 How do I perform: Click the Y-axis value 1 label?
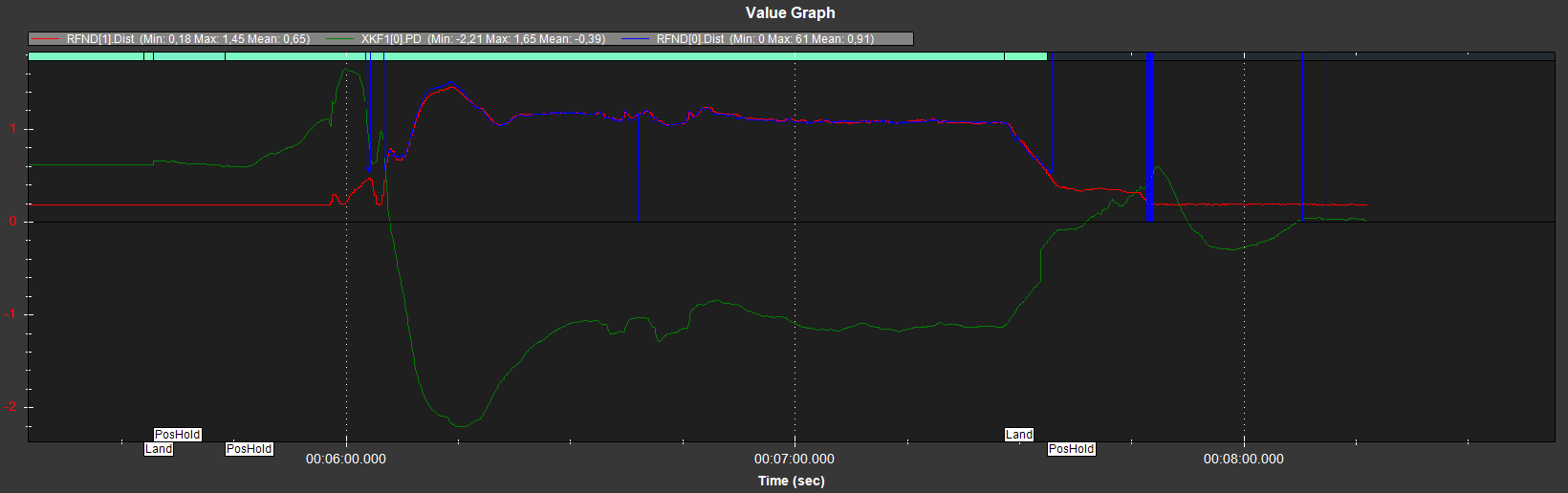[x=13, y=129]
